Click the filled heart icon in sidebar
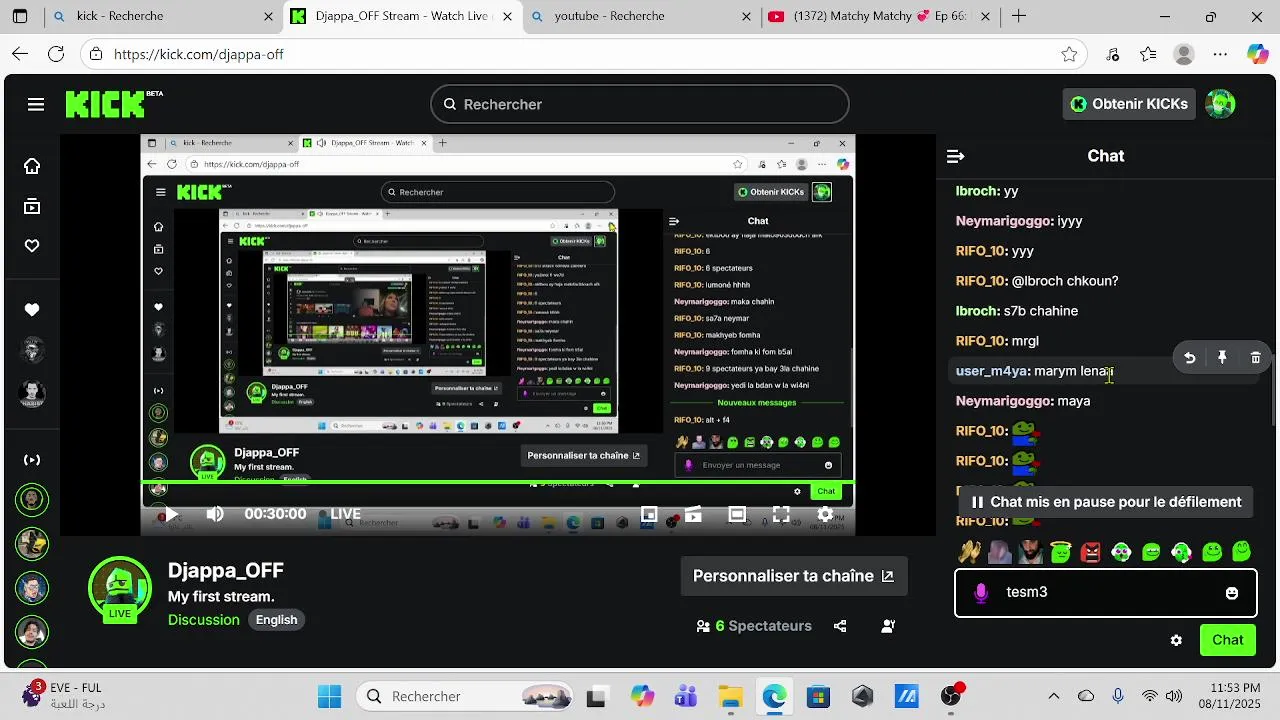The height and width of the screenshot is (720, 1280). (32, 310)
